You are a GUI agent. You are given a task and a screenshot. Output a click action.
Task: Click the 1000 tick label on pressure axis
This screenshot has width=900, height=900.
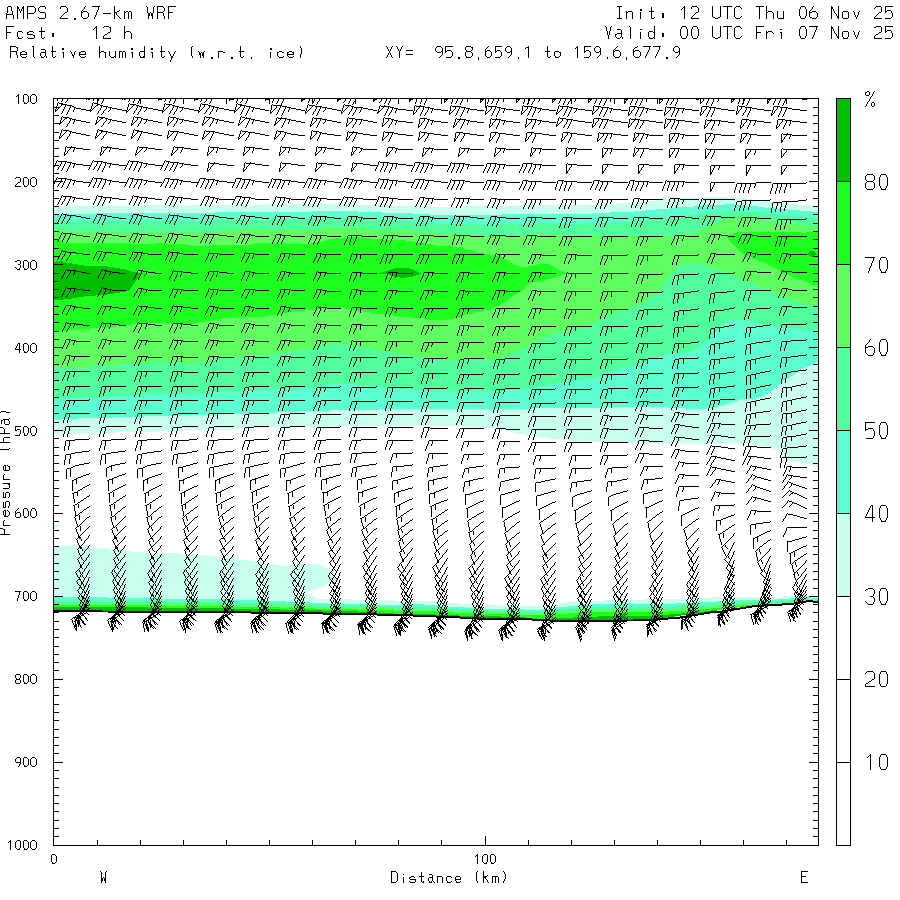point(24,846)
